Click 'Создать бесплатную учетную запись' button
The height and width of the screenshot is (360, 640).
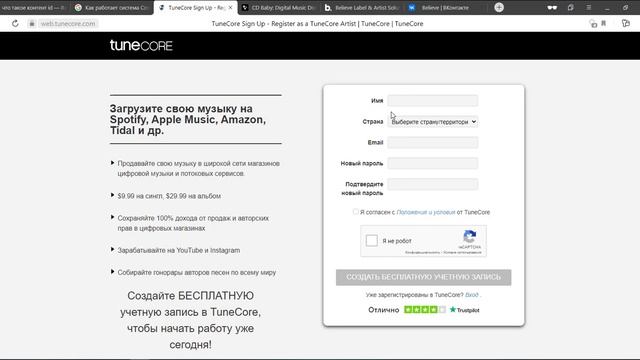click(423, 277)
